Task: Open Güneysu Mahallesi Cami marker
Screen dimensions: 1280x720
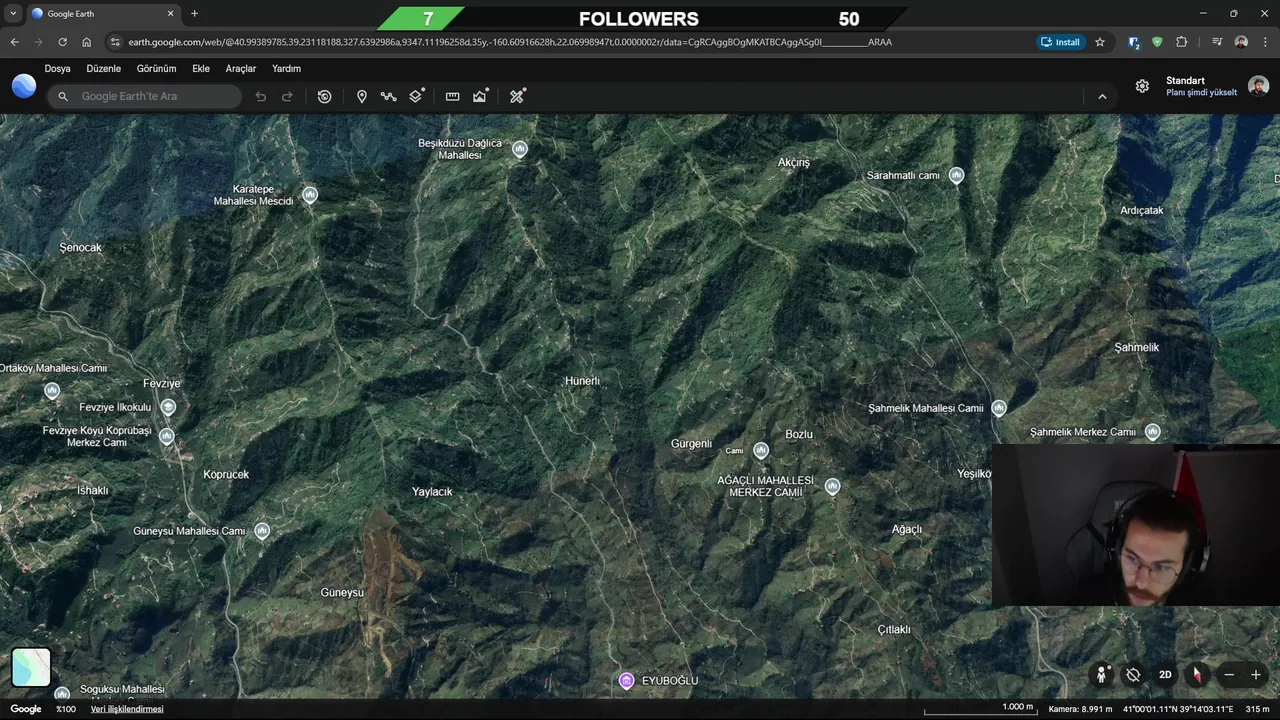Action: coord(262,531)
